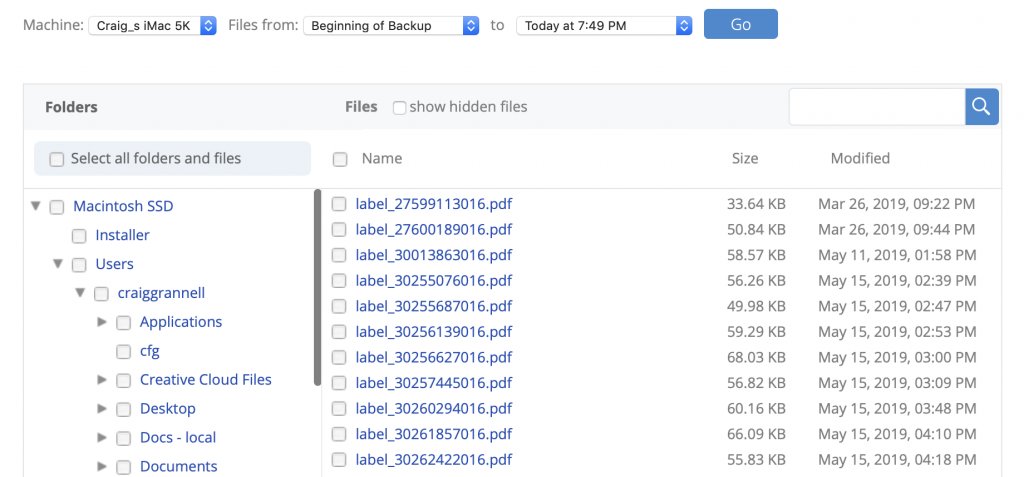Select checkbox for label_30262422016.pdf
1024x477 pixels.
point(338,460)
